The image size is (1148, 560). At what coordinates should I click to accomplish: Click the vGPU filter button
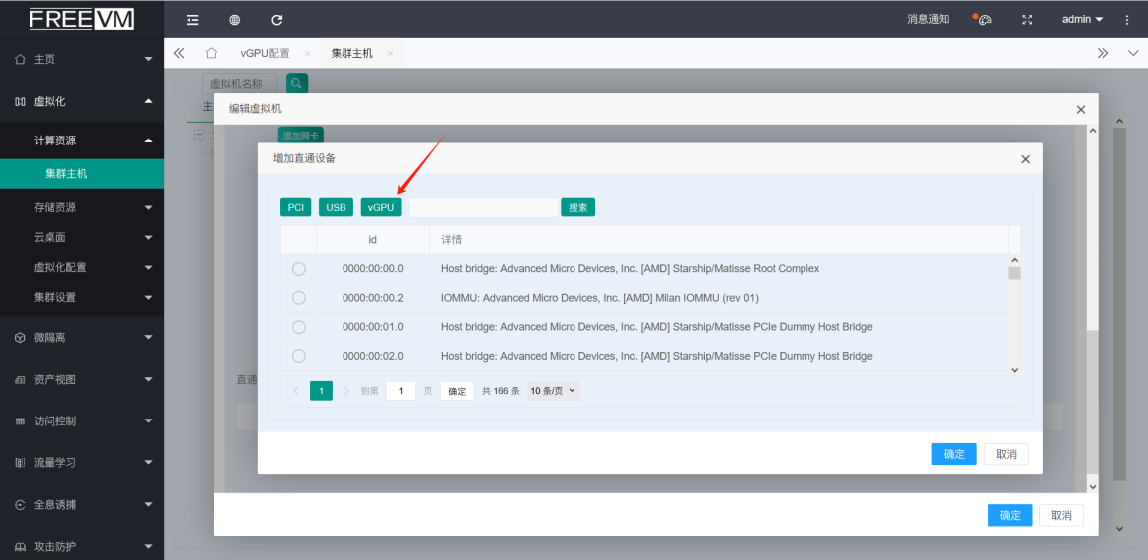click(381, 207)
